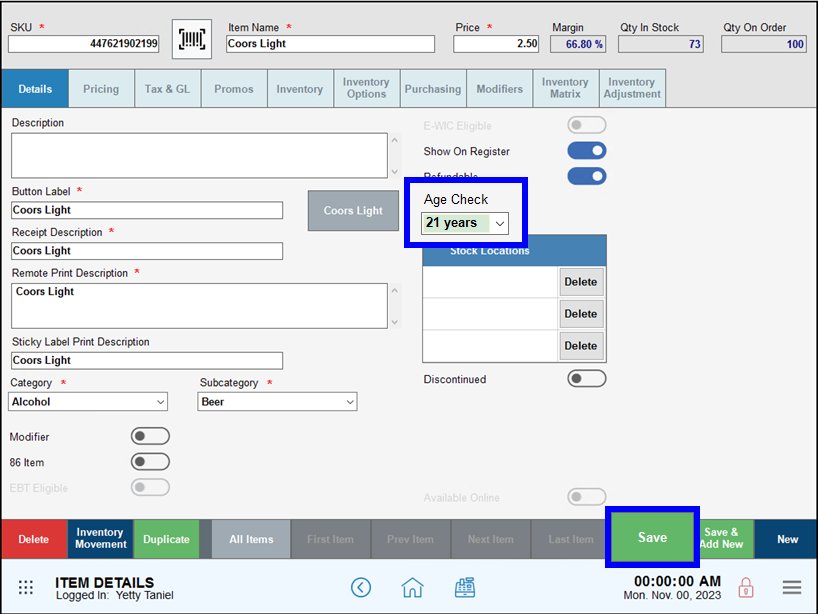Click the red lock icon
Viewport: 818px width, 614px height.
pyautogui.click(x=746, y=588)
